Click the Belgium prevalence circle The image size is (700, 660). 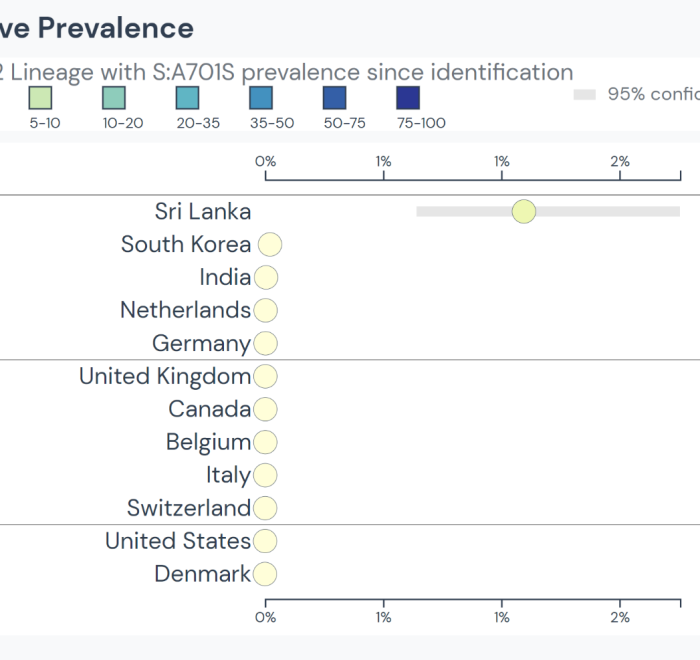tap(265, 442)
